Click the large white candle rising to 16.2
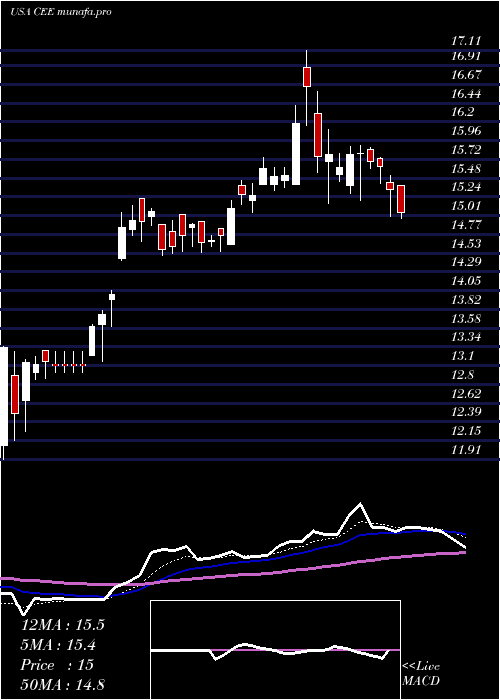 pyautogui.click(x=296, y=154)
